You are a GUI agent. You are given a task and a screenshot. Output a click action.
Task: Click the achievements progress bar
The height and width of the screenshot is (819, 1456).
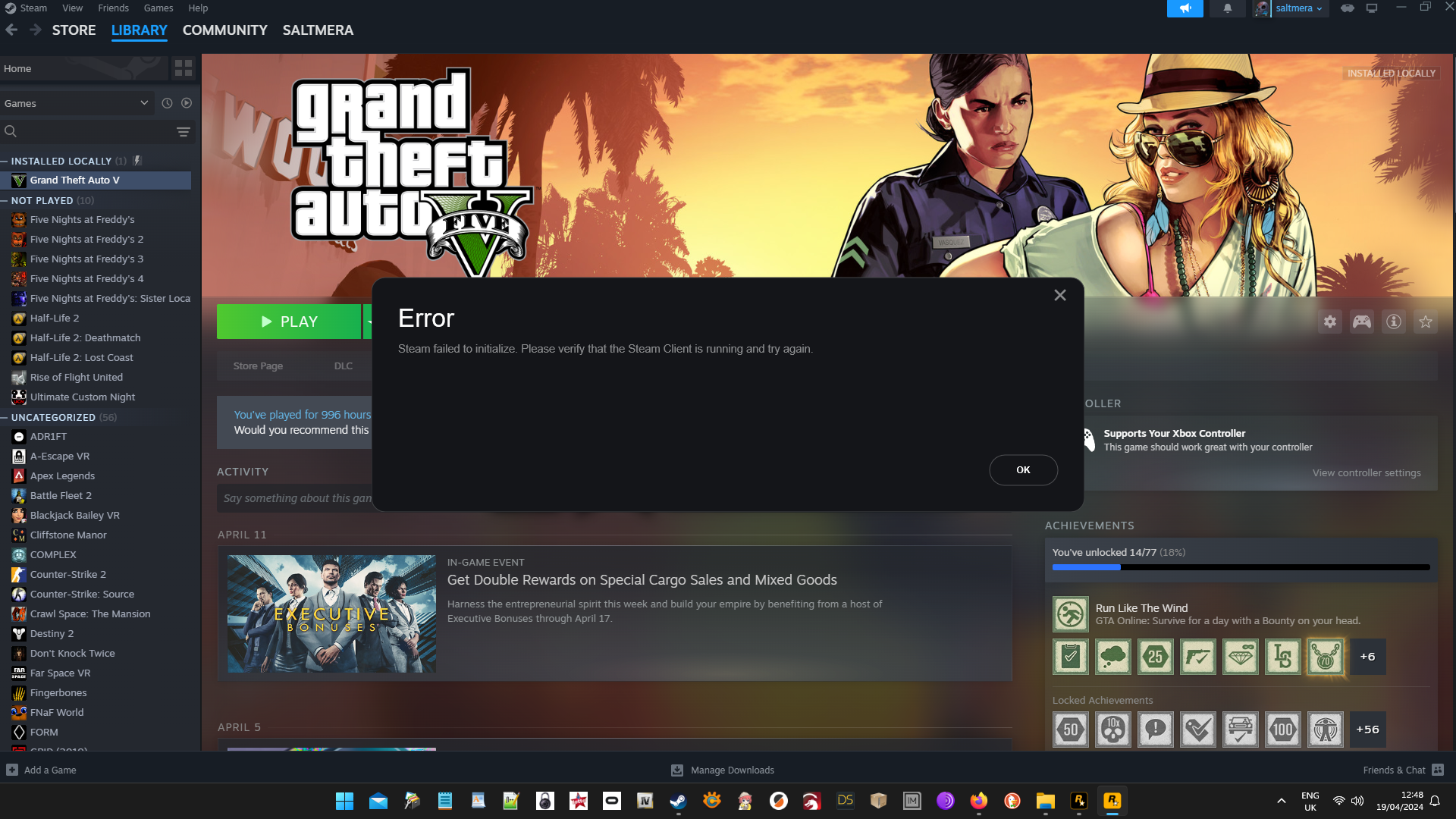pos(1241,567)
